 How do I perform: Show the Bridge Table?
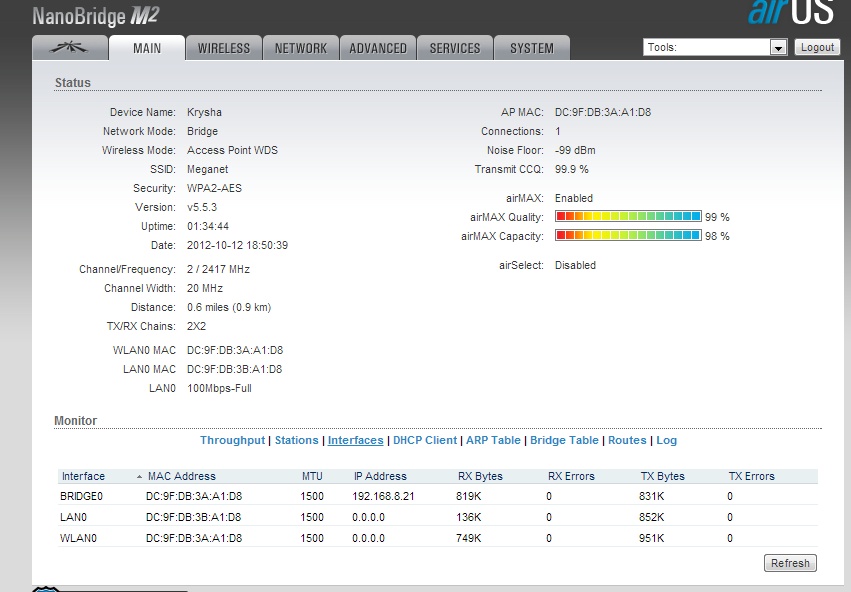[x=564, y=440]
